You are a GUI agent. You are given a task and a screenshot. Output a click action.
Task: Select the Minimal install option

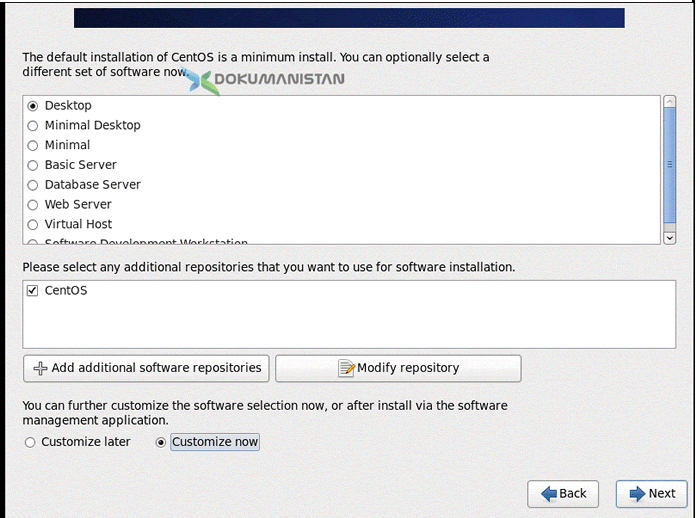[32, 146]
